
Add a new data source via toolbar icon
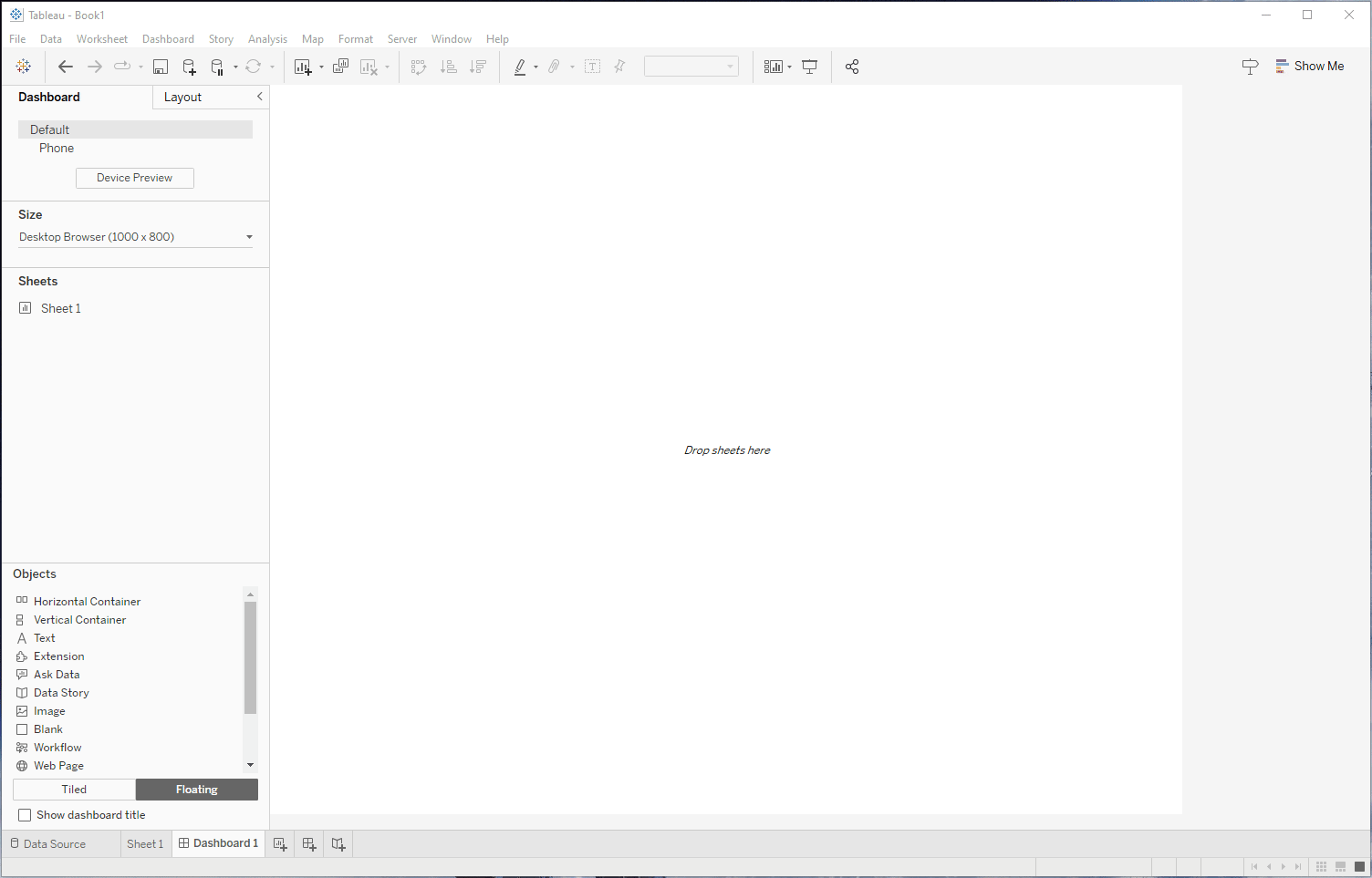point(189,67)
